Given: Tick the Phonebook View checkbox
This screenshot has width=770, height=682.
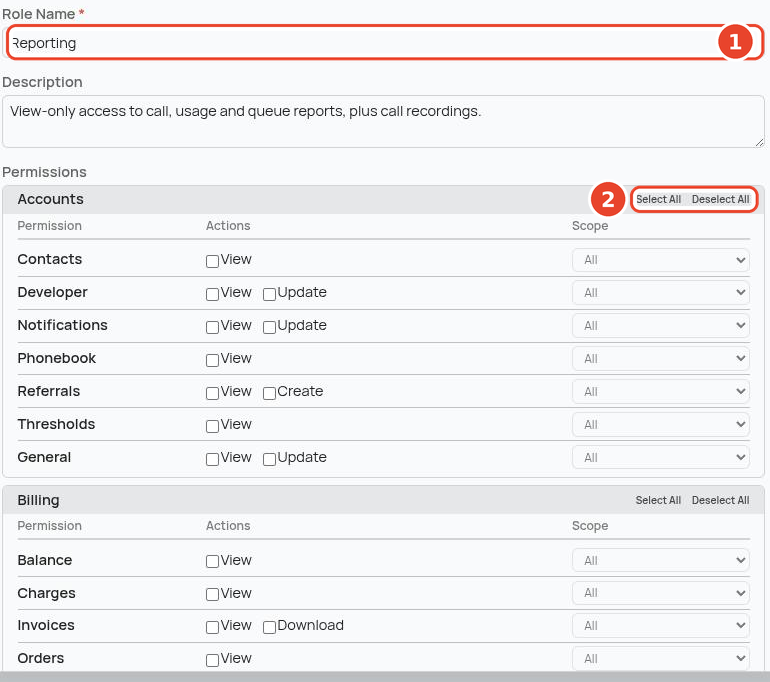Looking at the screenshot, I should (212, 359).
